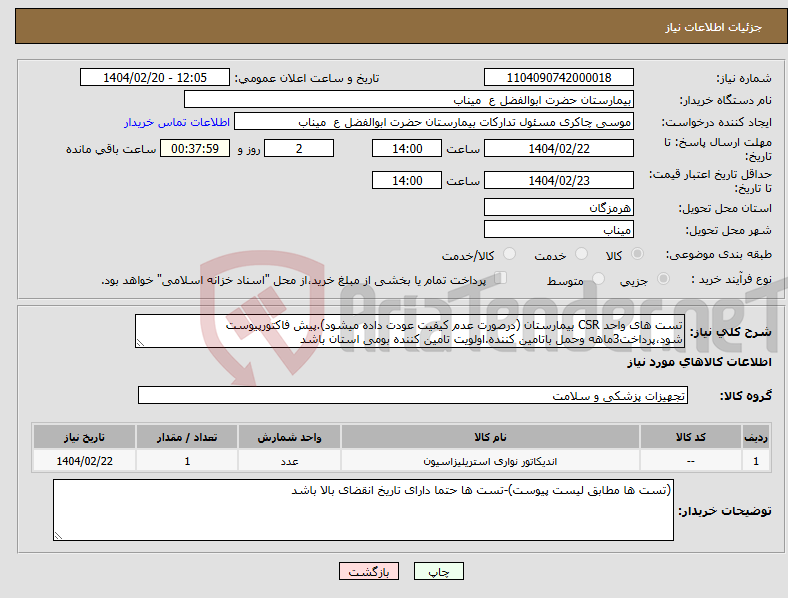Click the گروه کالا field تجهیزات پزشکی و سلامت

coord(413,395)
